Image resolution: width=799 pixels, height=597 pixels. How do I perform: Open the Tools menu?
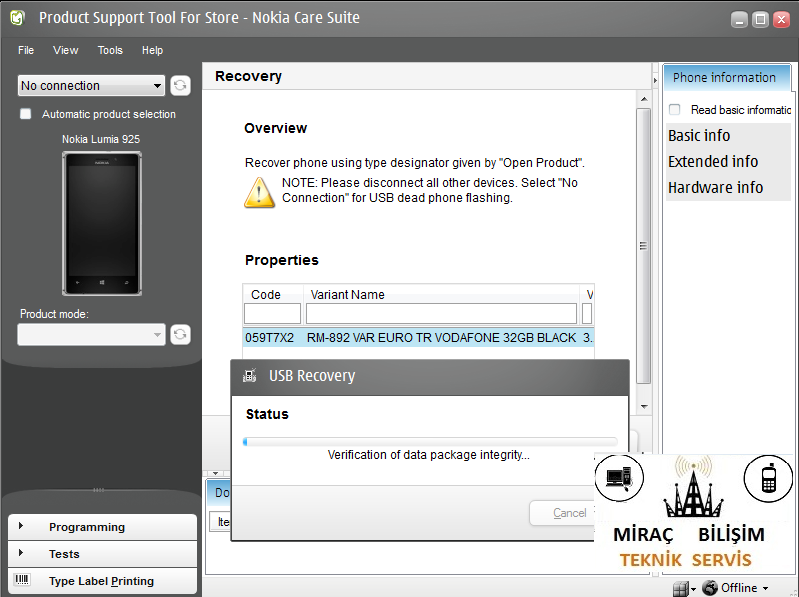[x=110, y=50]
